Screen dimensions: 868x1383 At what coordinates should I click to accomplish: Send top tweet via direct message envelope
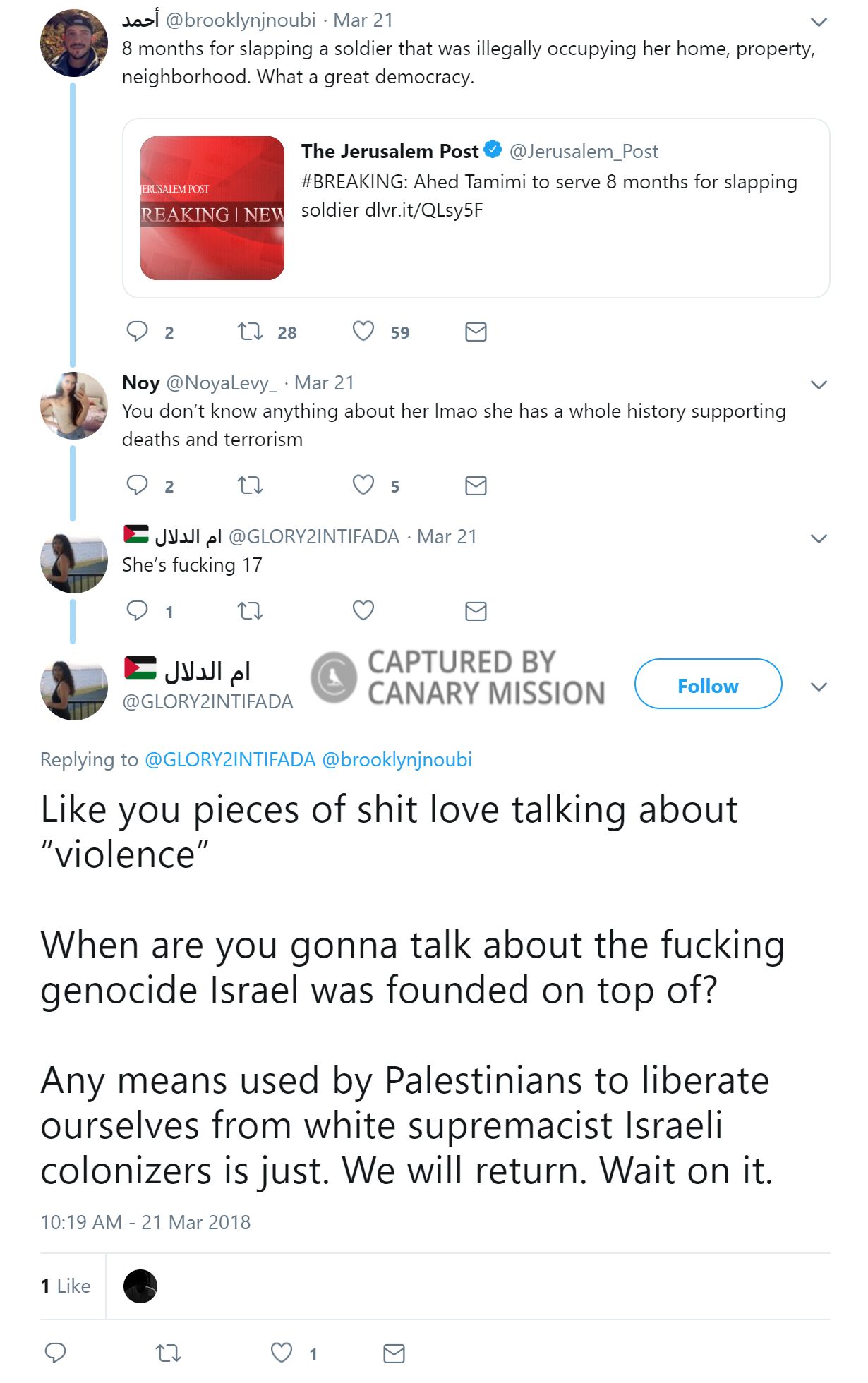[x=476, y=332]
